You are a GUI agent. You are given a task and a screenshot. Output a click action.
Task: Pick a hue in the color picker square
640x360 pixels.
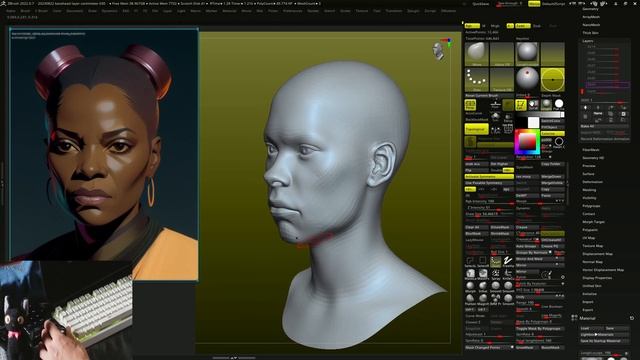(527, 142)
